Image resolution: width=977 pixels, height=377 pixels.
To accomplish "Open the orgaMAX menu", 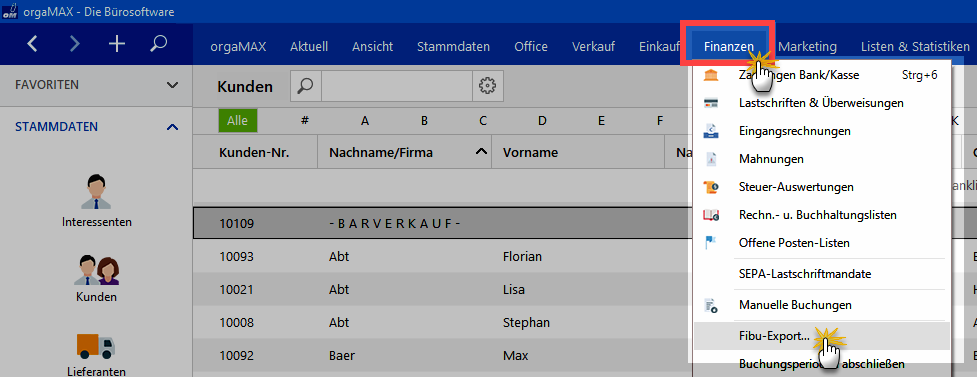I will [x=237, y=46].
